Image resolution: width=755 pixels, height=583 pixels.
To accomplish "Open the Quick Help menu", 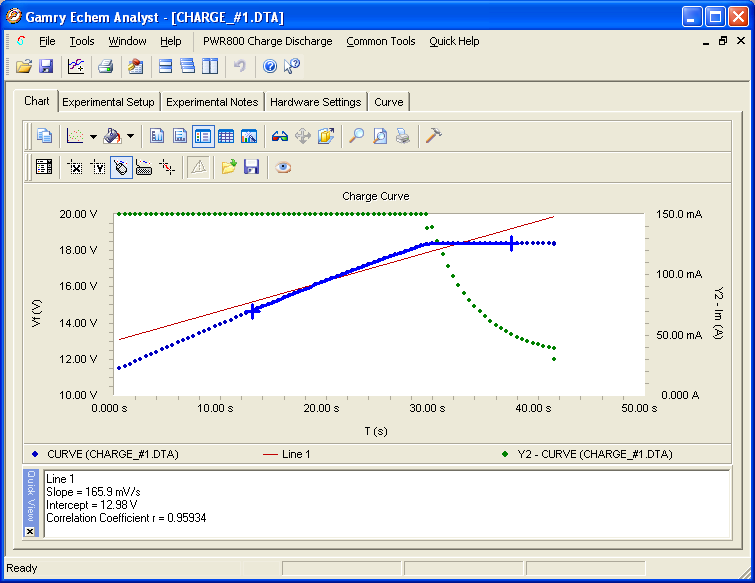I will tap(454, 41).
